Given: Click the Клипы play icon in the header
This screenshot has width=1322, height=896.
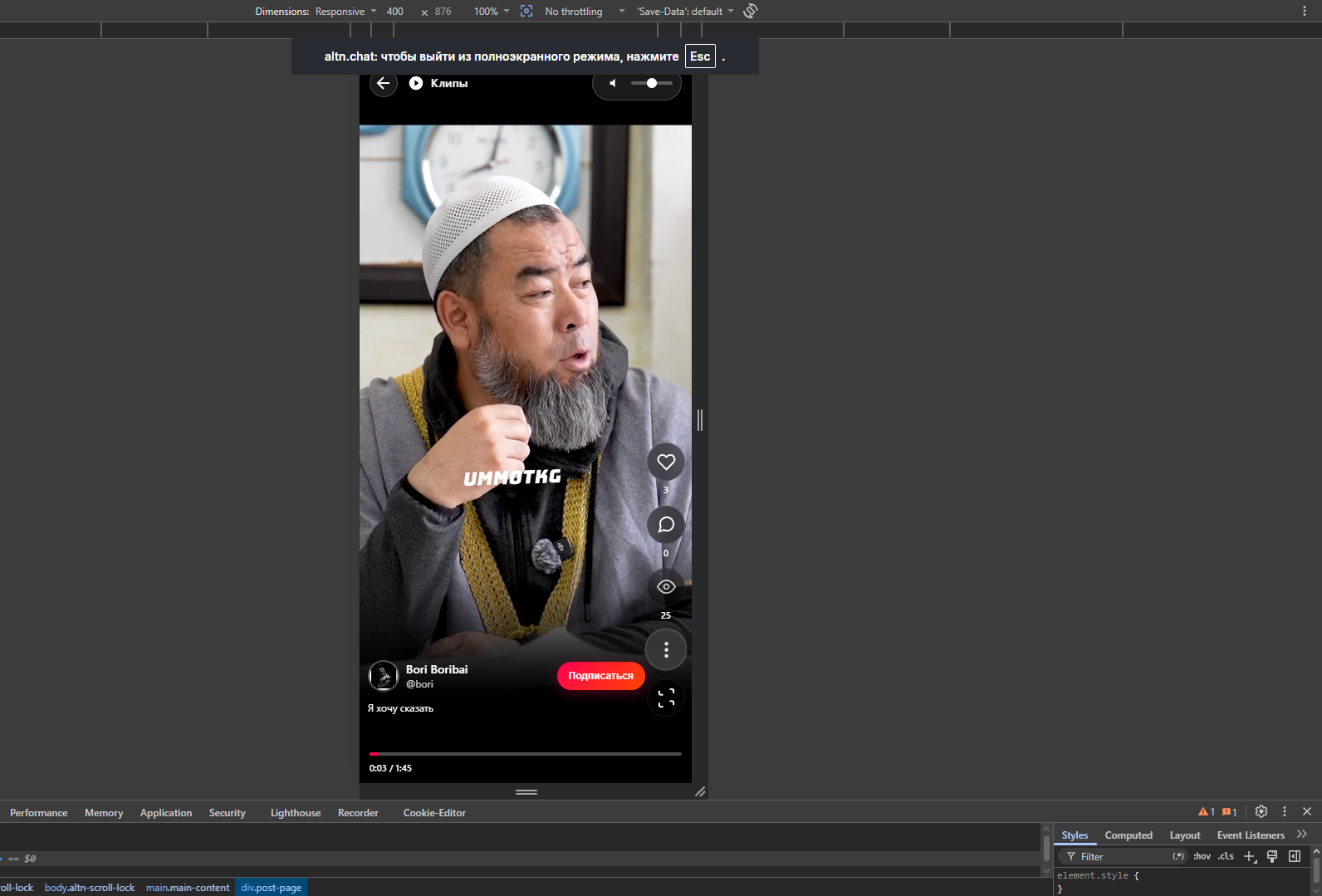Looking at the screenshot, I should click(416, 83).
